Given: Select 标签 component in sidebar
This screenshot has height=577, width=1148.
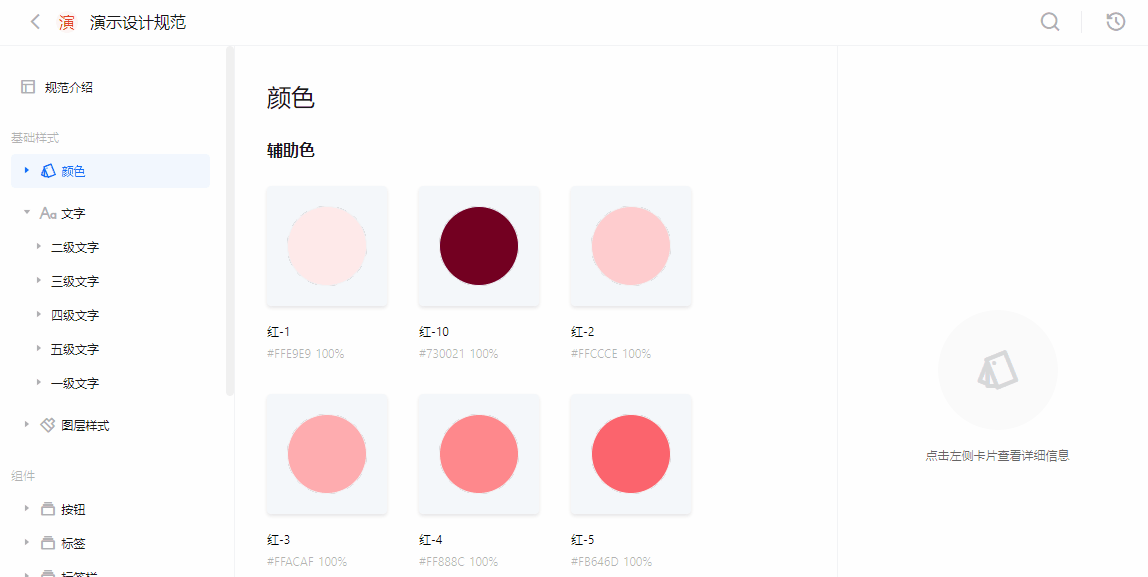Looking at the screenshot, I should coord(73,543).
